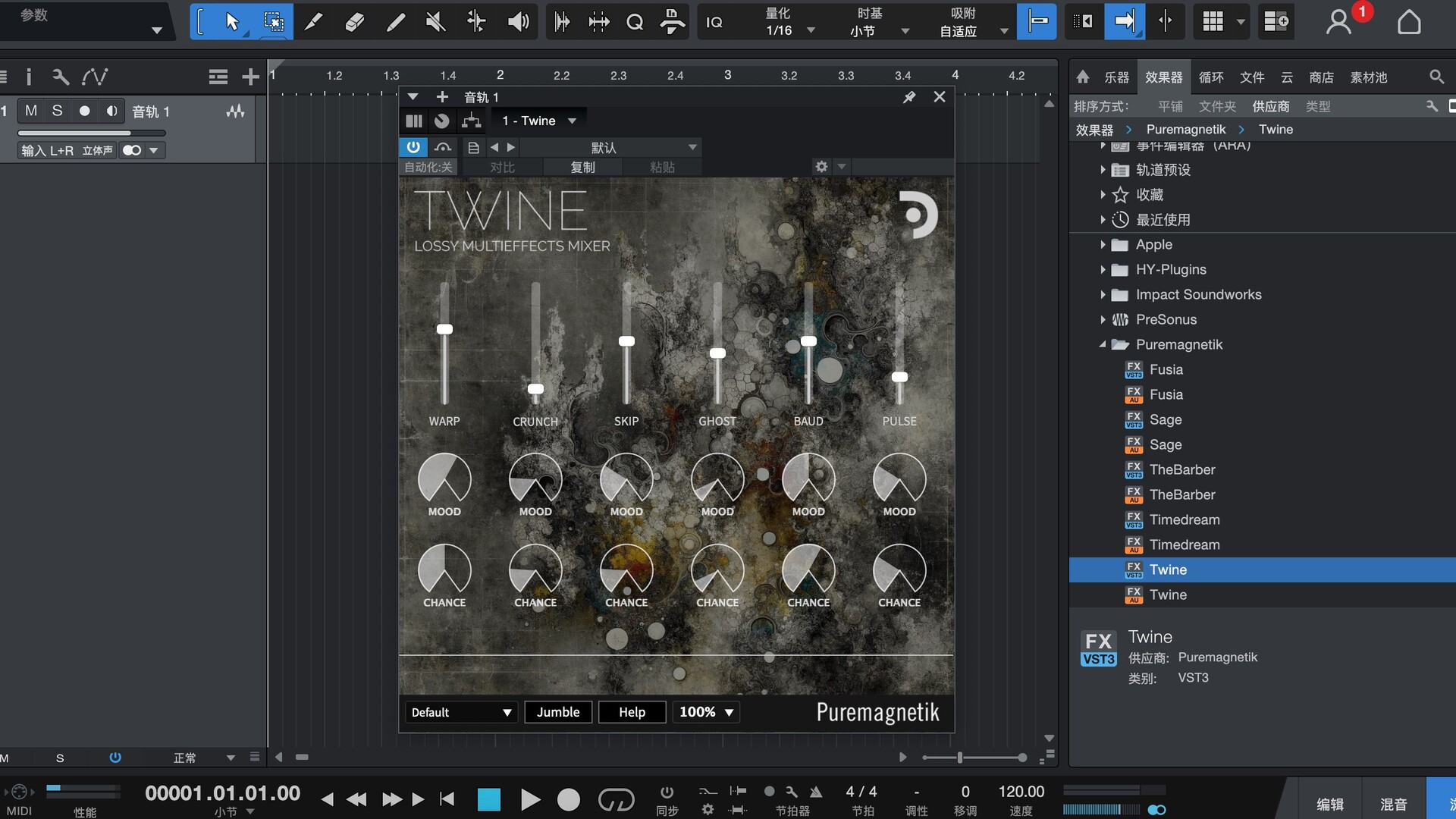
Task: Click the IQ input quantize button
Action: click(714, 22)
